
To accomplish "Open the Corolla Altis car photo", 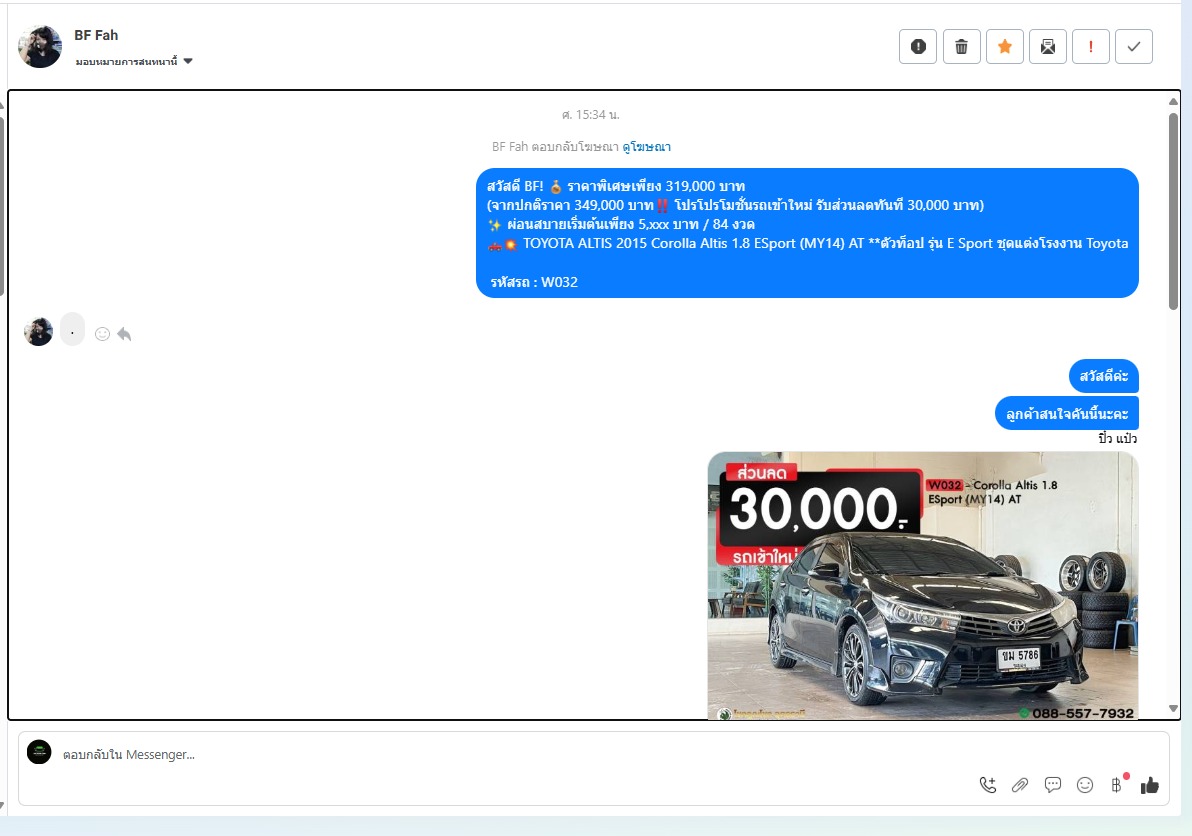I will tap(923, 585).
